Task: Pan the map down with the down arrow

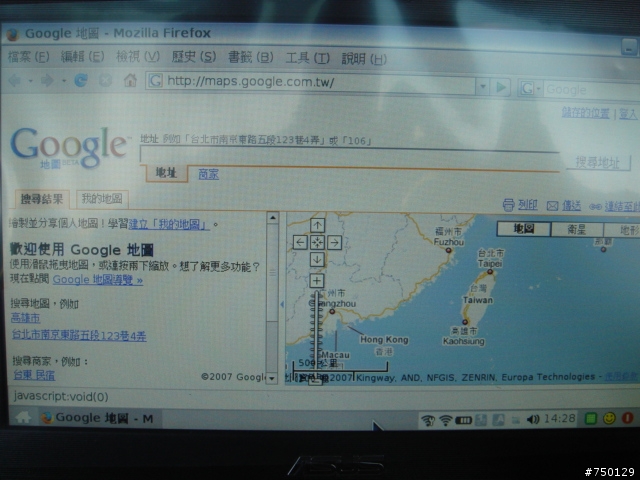Action: click(x=318, y=260)
